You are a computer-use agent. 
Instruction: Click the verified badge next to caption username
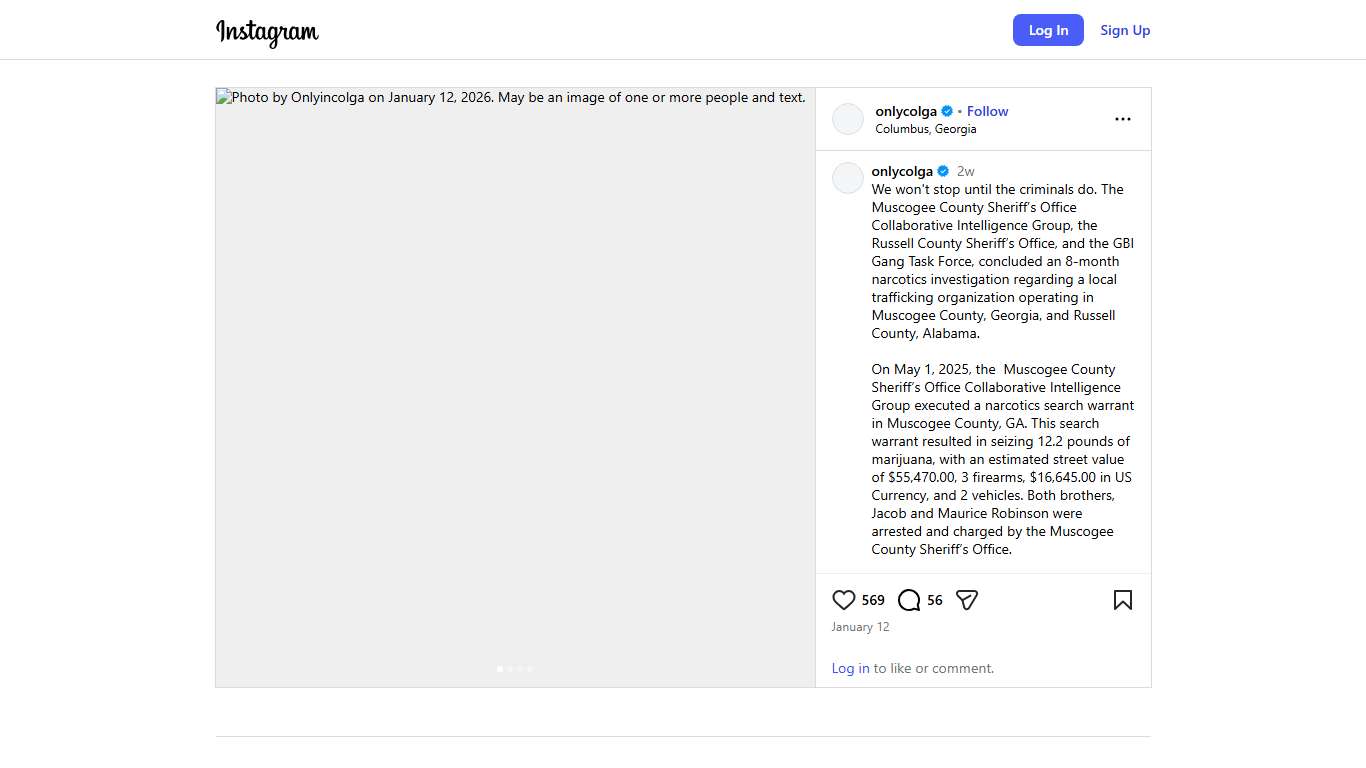pos(943,171)
